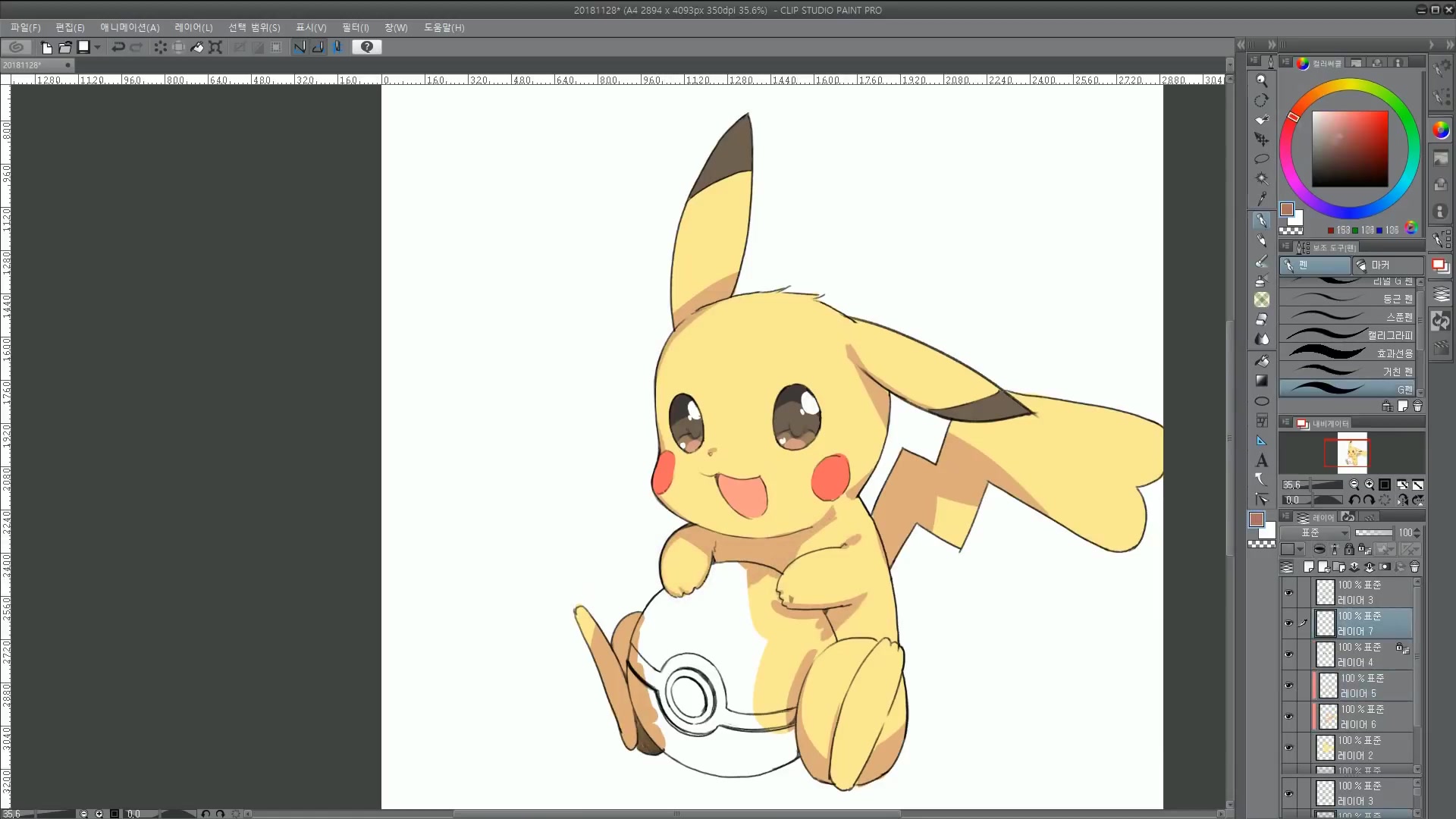Hide the upper 레이어 3 layer

pyautogui.click(x=1288, y=592)
